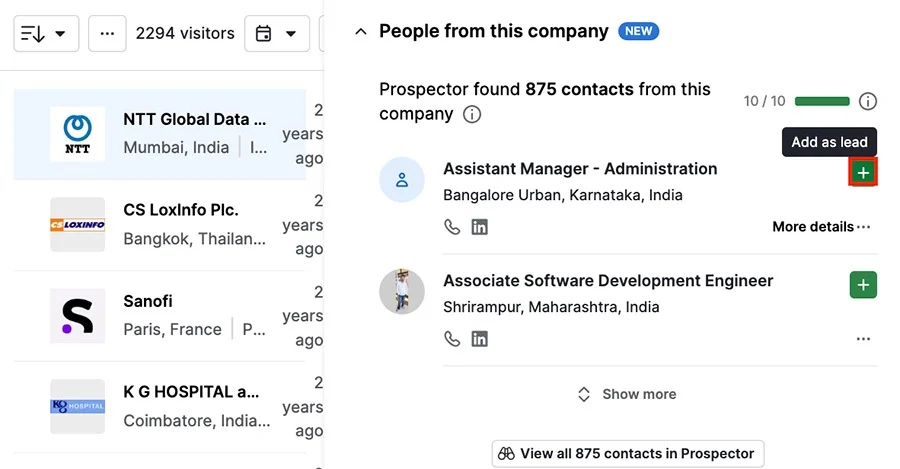Click More details for Assistant Manager

[x=821, y=227]
